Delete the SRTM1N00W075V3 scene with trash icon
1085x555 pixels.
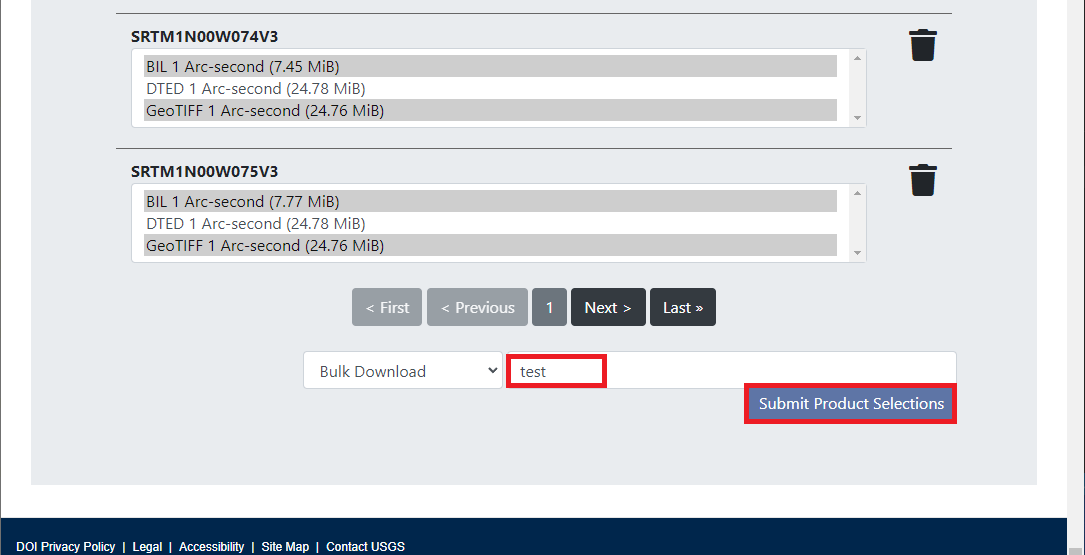point(922,180)
